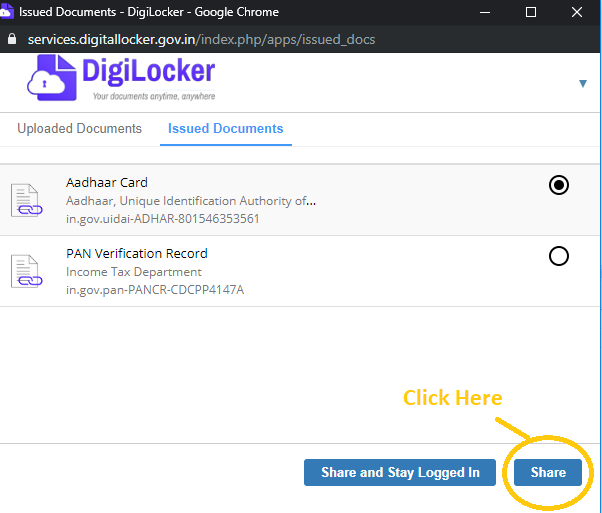Image resolution: width=602 pixels, height=513 pixels.
Task: Click the in.gov.pan-PANCR-CDCPP4147A text
Action: pos(155,290)
